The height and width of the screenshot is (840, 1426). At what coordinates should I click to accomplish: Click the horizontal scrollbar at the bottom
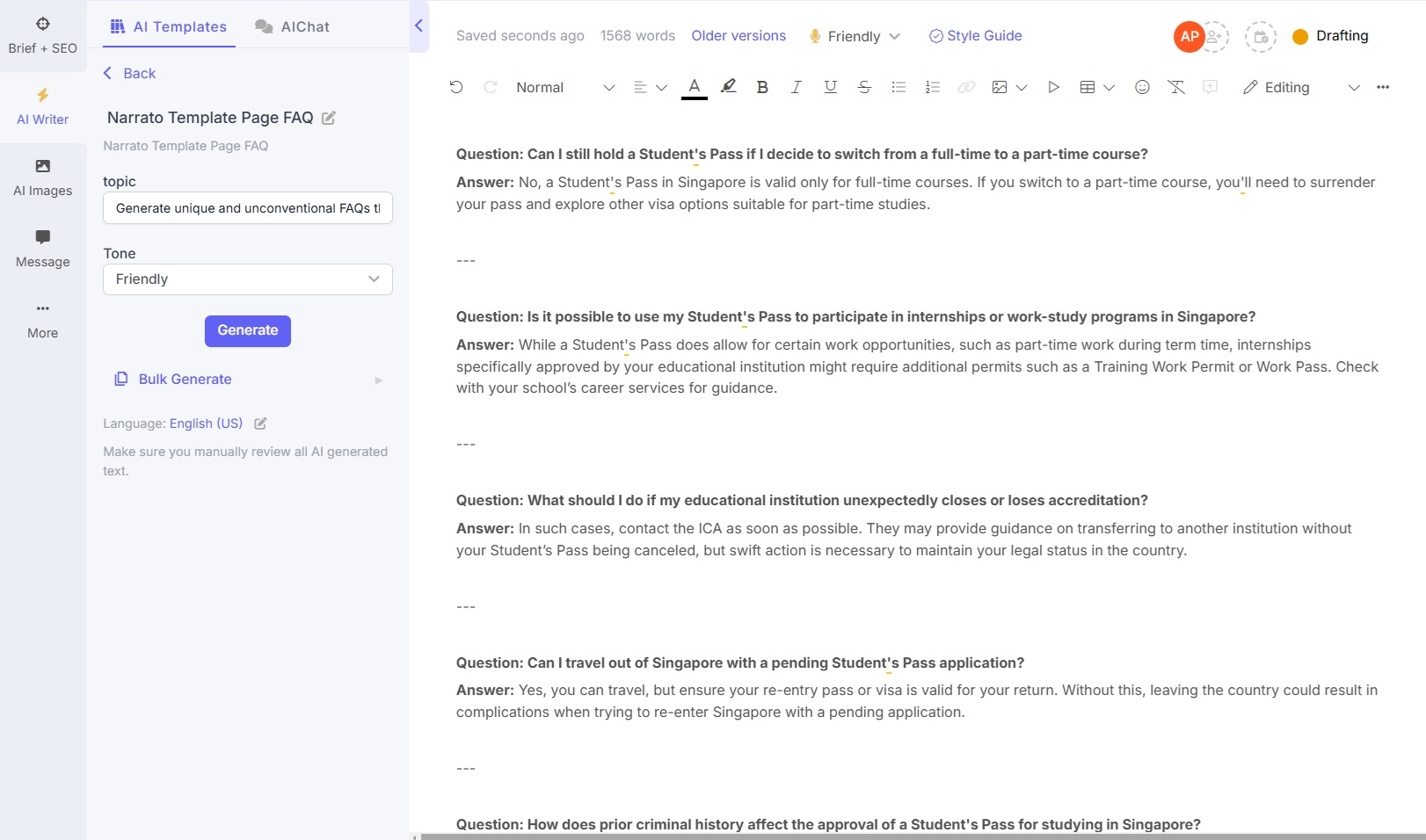click(922, 836)
